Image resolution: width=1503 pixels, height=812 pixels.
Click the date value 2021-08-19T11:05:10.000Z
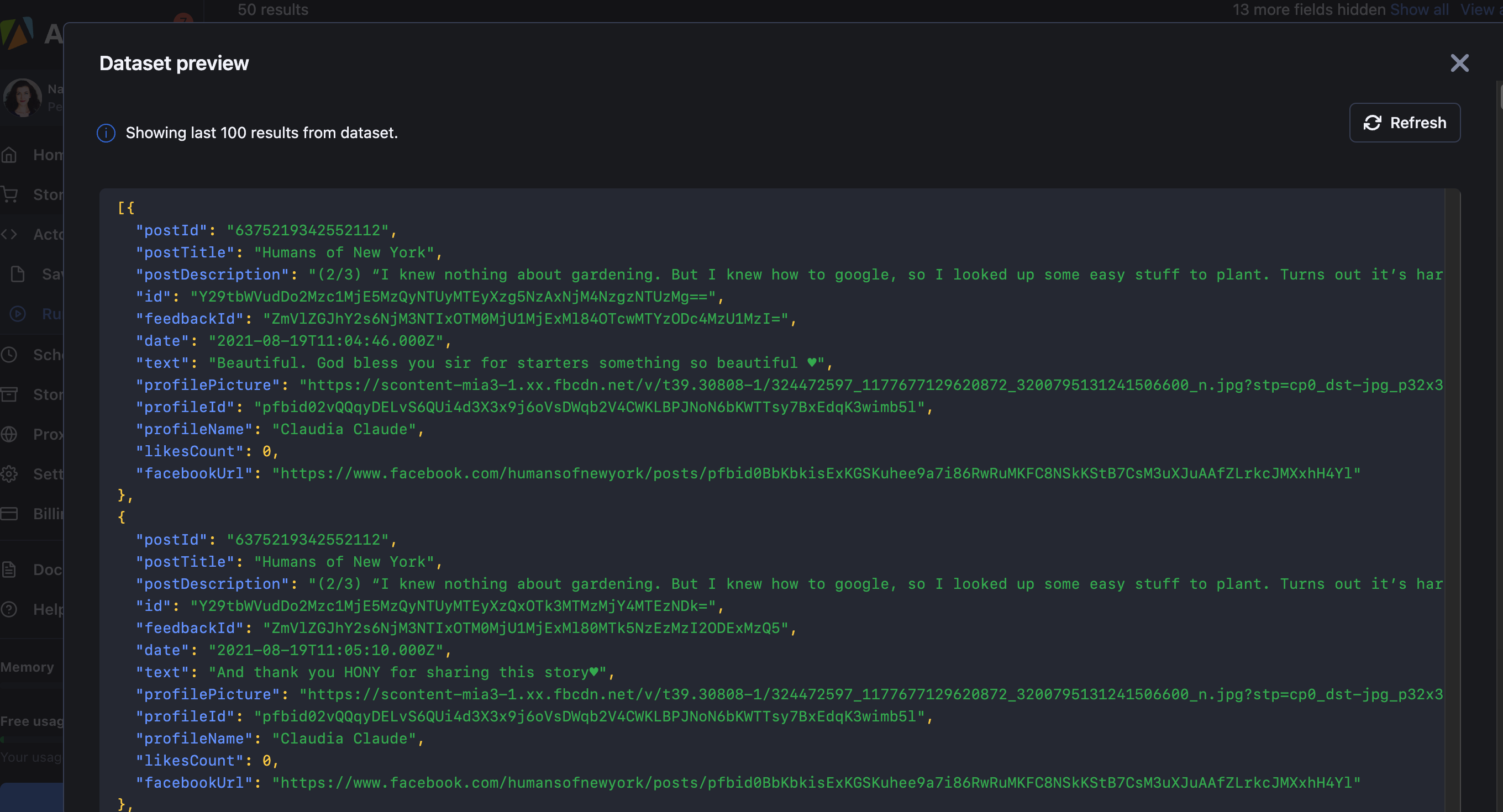tap(325, 650)
